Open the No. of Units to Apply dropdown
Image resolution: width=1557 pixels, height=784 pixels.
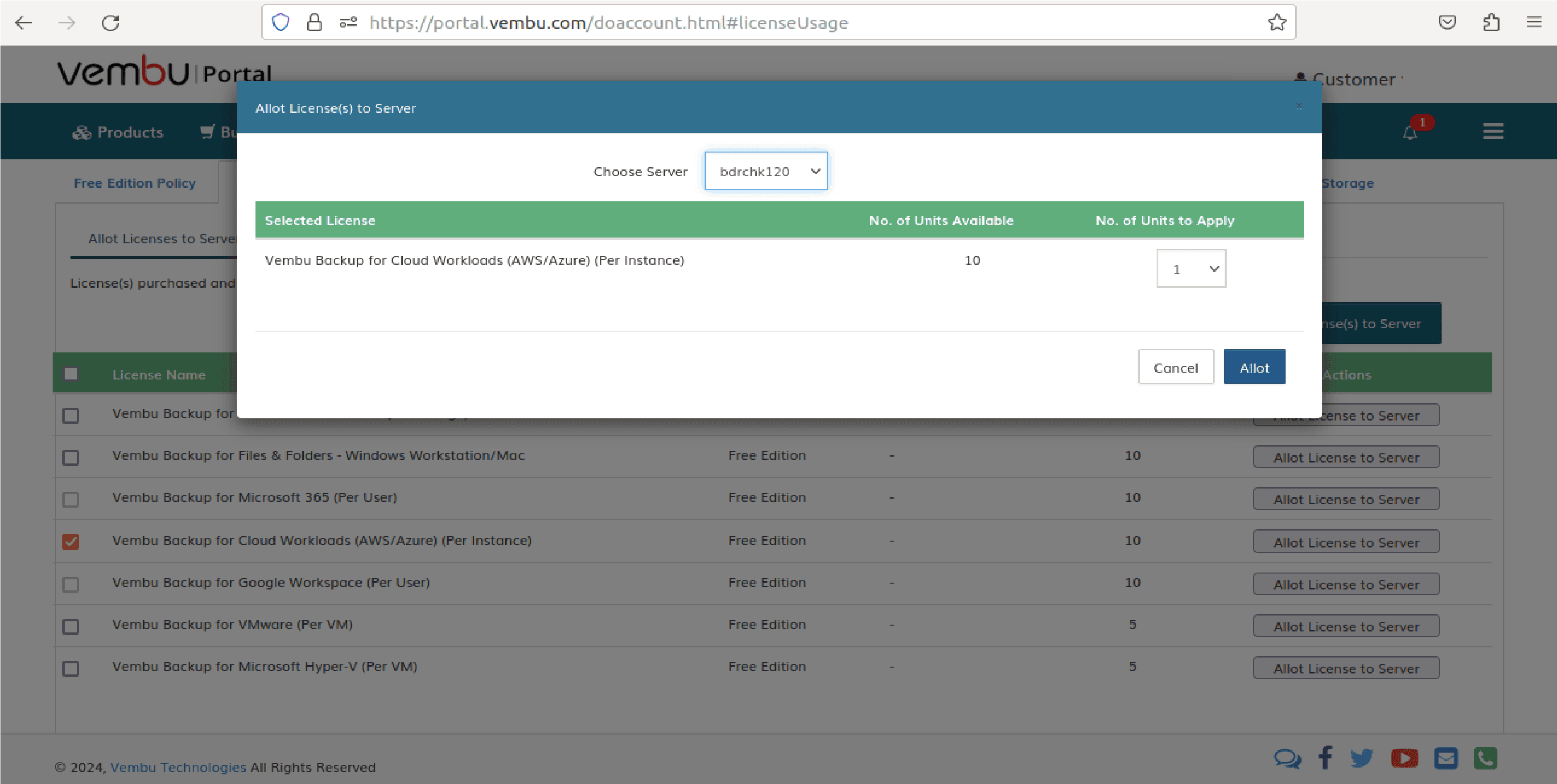pyautogui.click(x=1191, y=268)
